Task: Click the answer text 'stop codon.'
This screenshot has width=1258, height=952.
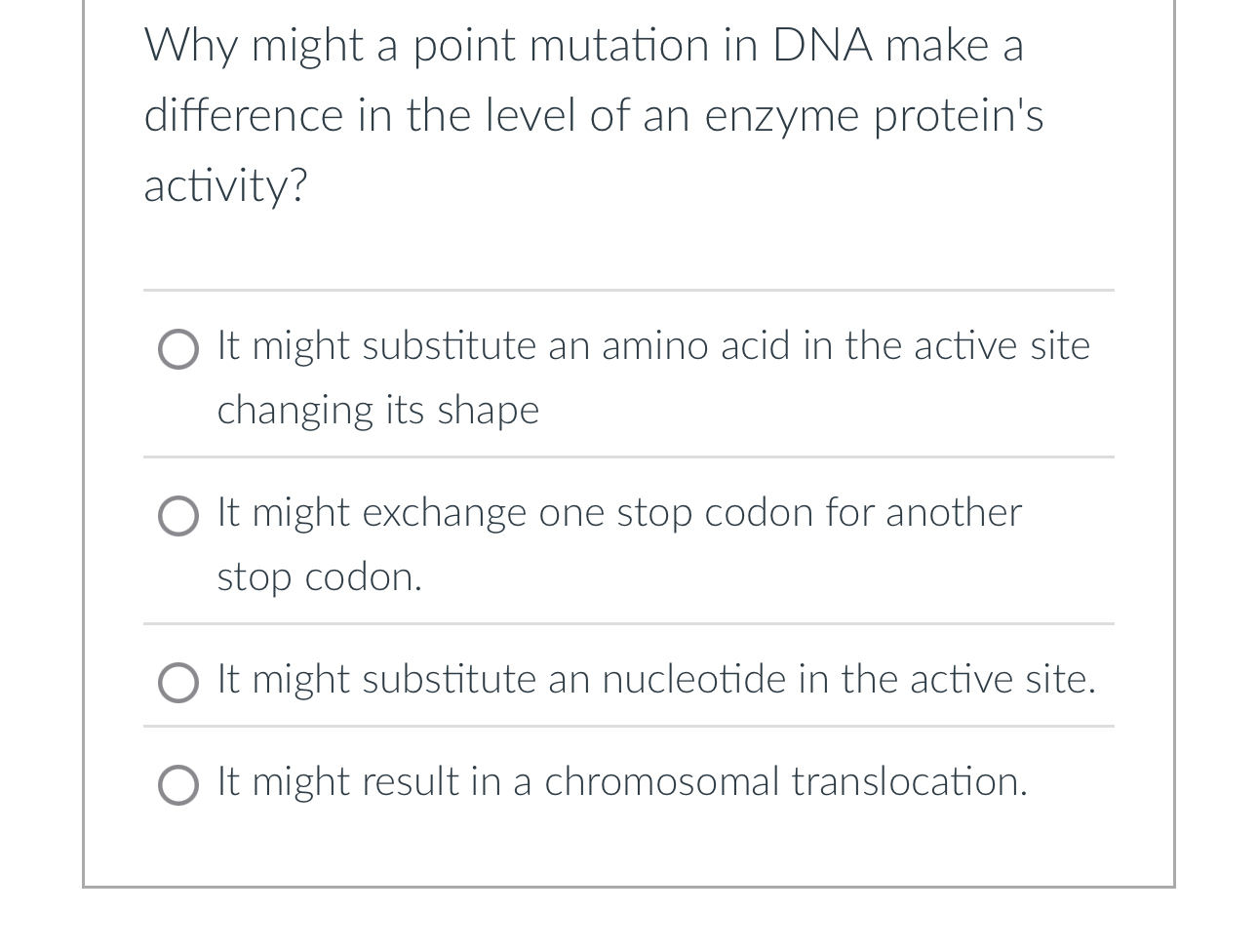Action: (319, 577)
